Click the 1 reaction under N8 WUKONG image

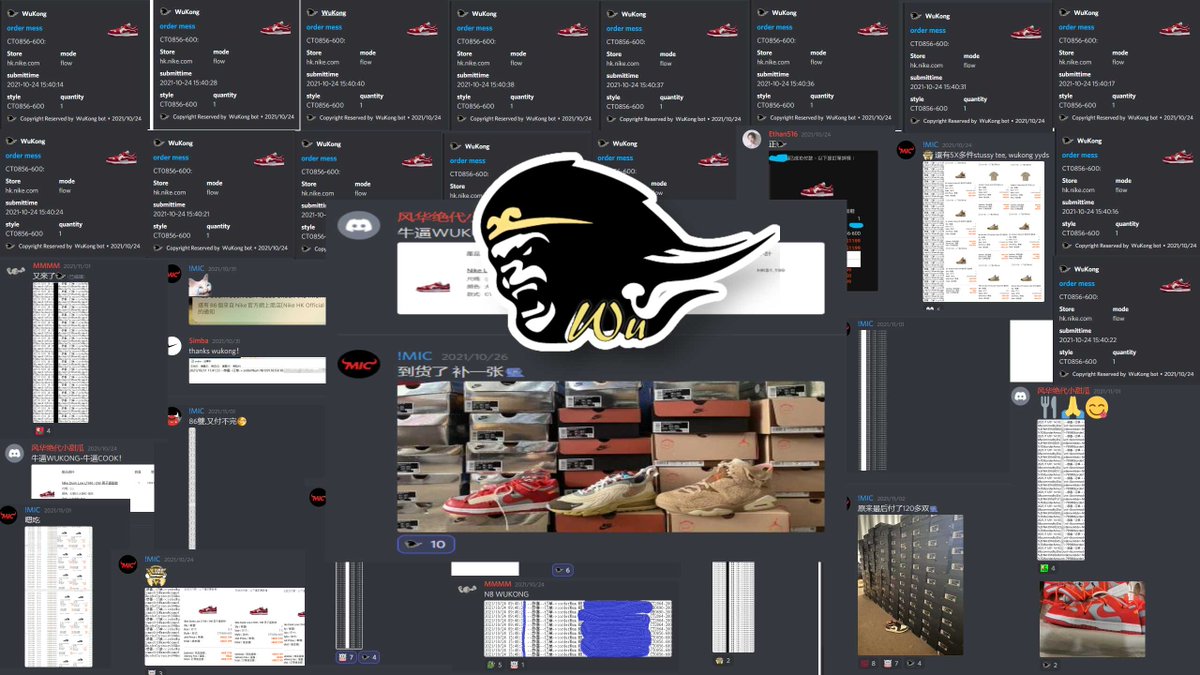pos(518,664)
